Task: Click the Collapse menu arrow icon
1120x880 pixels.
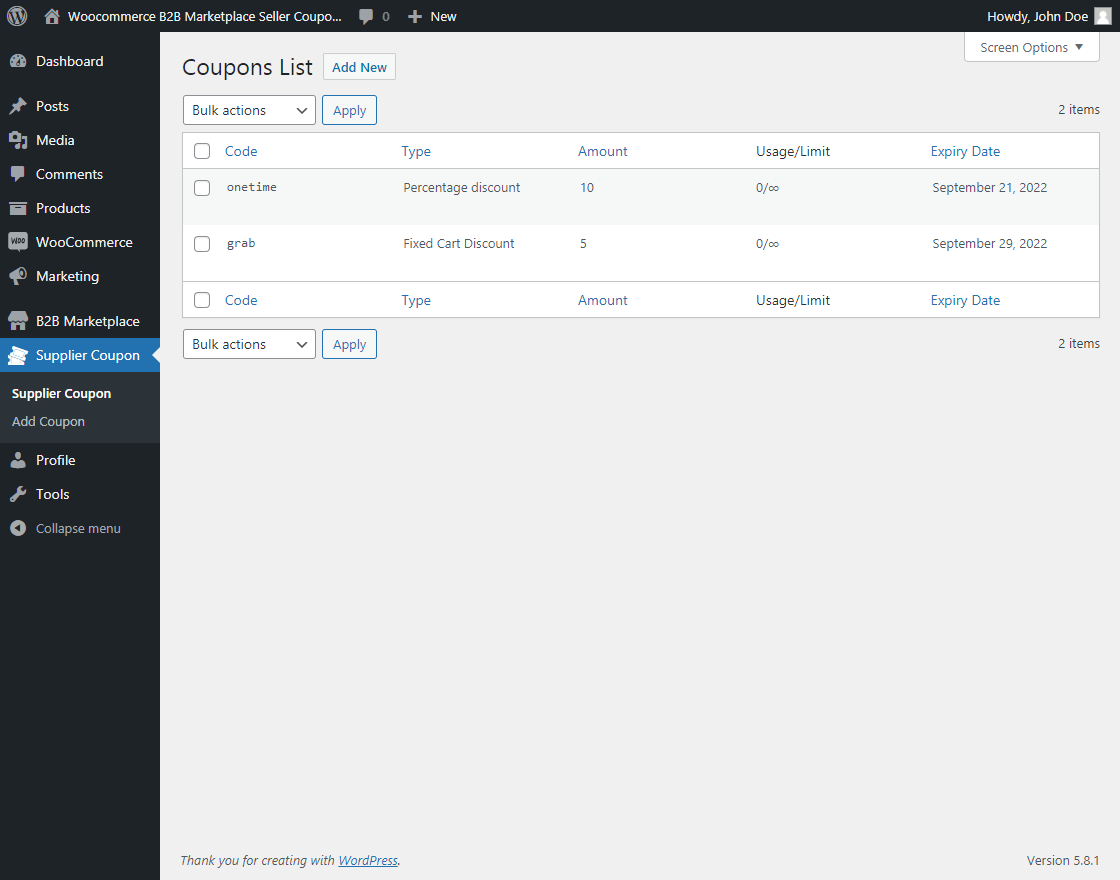Action: pos(18,529)
